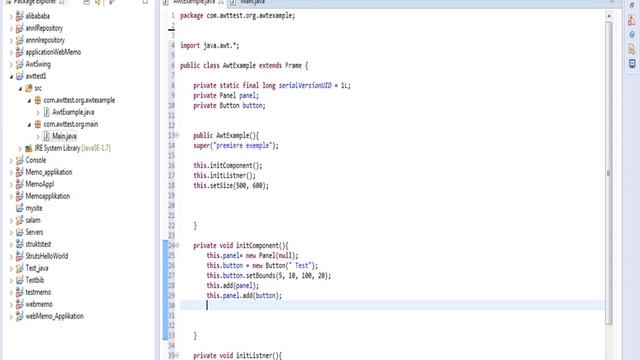
Task: Select the AwtExample.java label in the tree
Action: [x=73, y=112]
